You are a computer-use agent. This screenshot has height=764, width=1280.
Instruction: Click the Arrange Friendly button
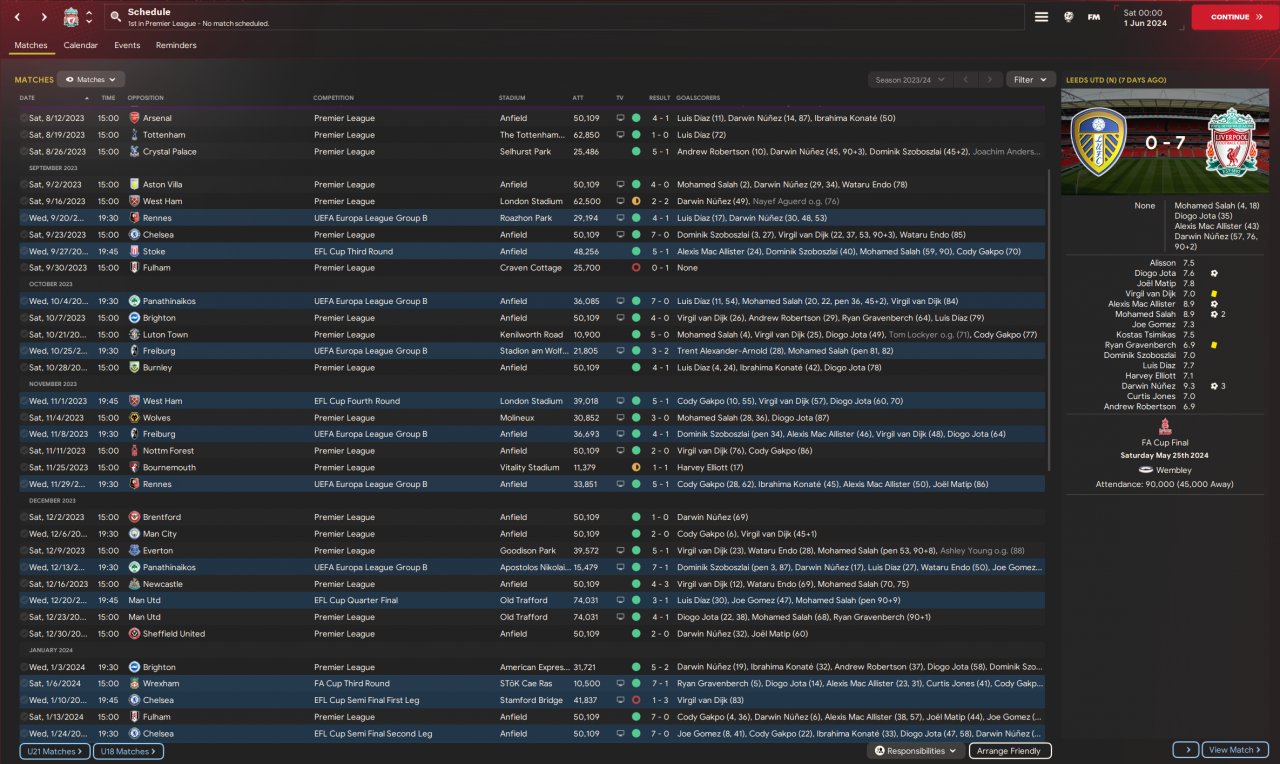click(1009, 751)
